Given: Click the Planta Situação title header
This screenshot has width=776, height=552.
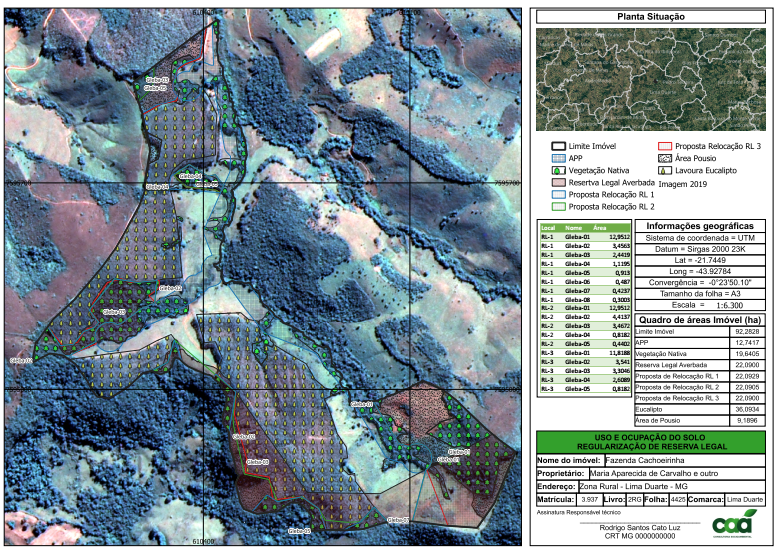Looking at the screenshot, I should click(651, 17).
